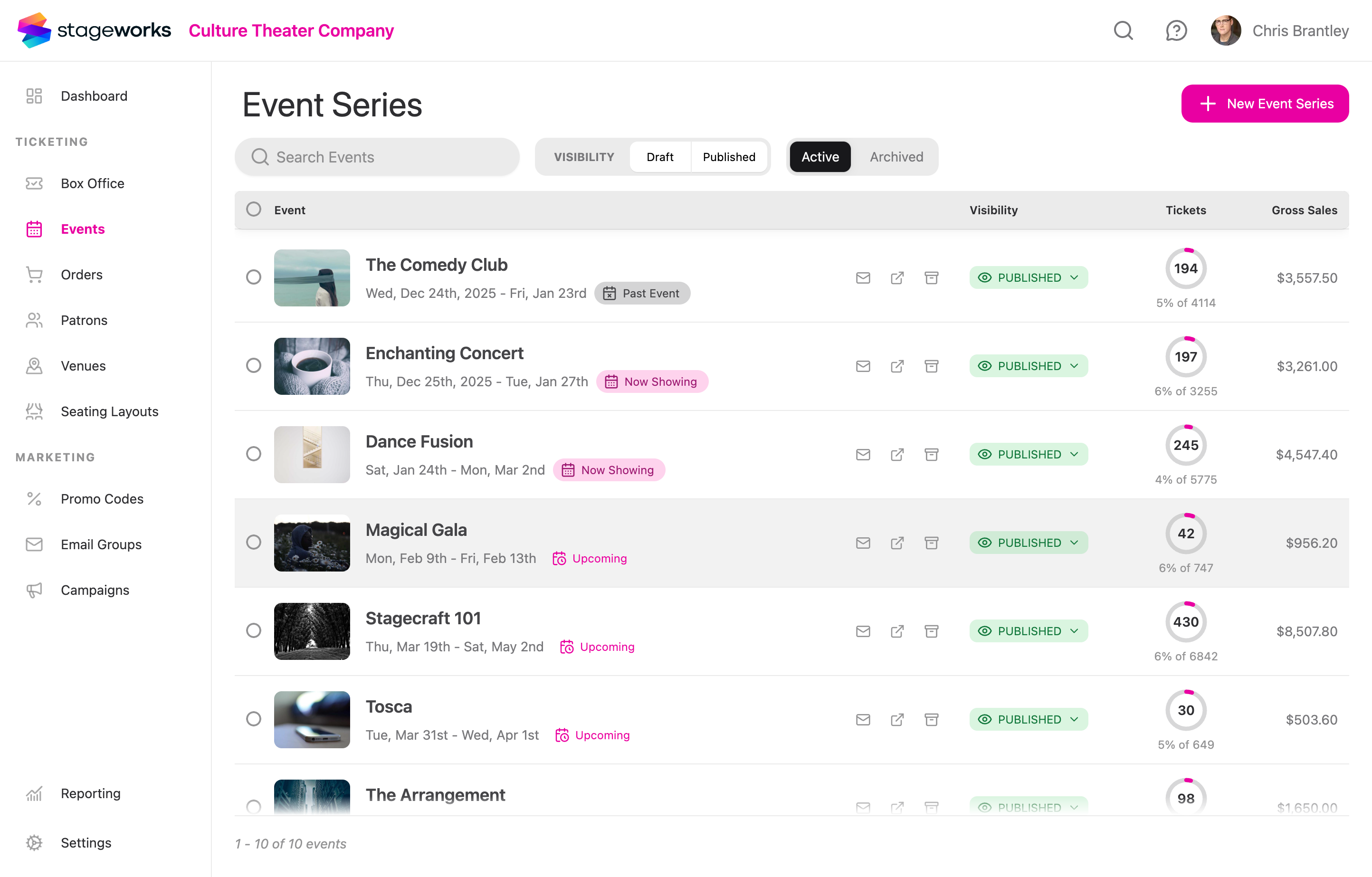This screenshot has width=1372, height=877.
Task: Select the Seating Layouts sidebar item
Action: 109,411
